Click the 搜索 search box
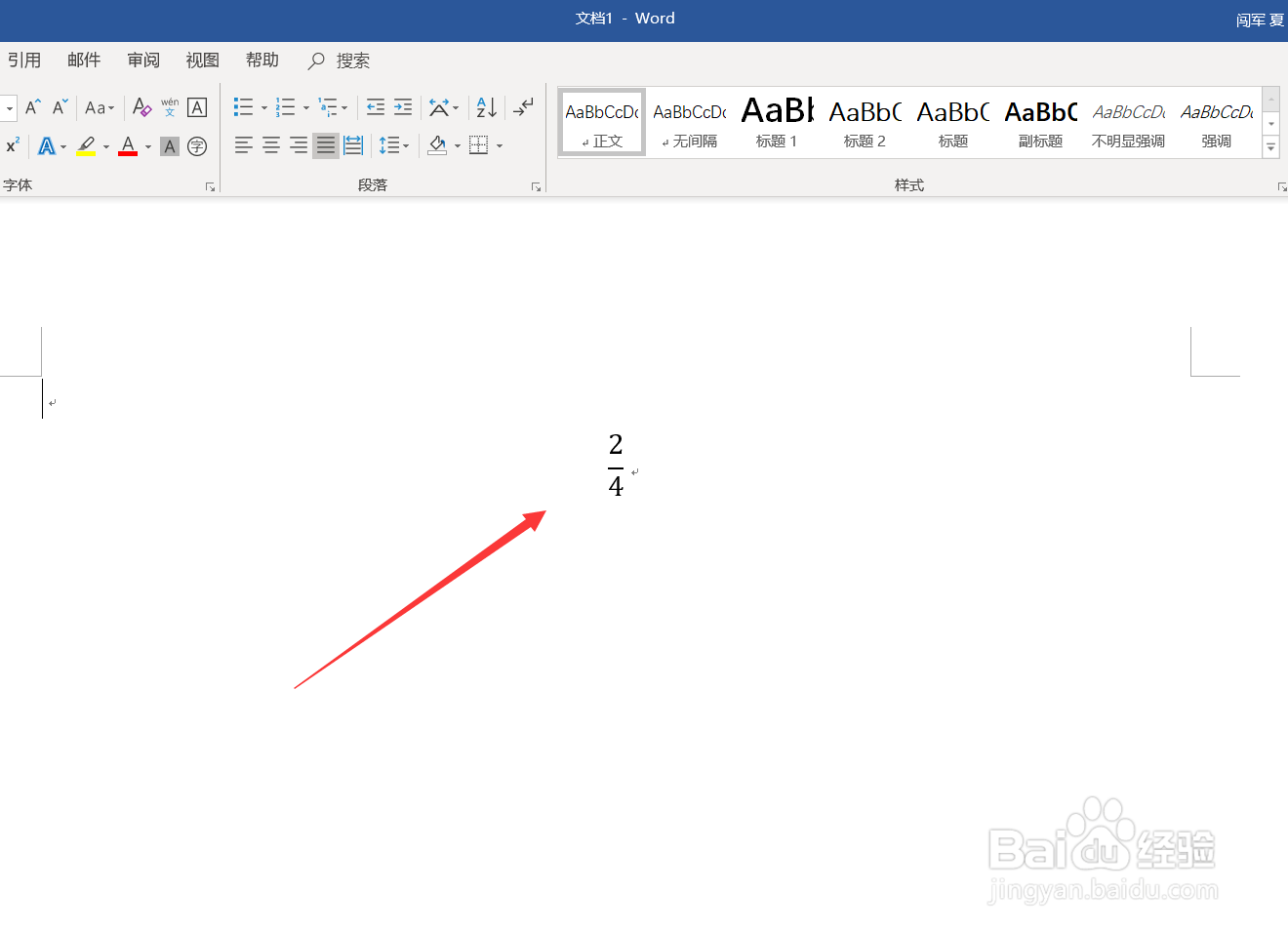This screenshot has height=934, width=1288. point(340,61)
